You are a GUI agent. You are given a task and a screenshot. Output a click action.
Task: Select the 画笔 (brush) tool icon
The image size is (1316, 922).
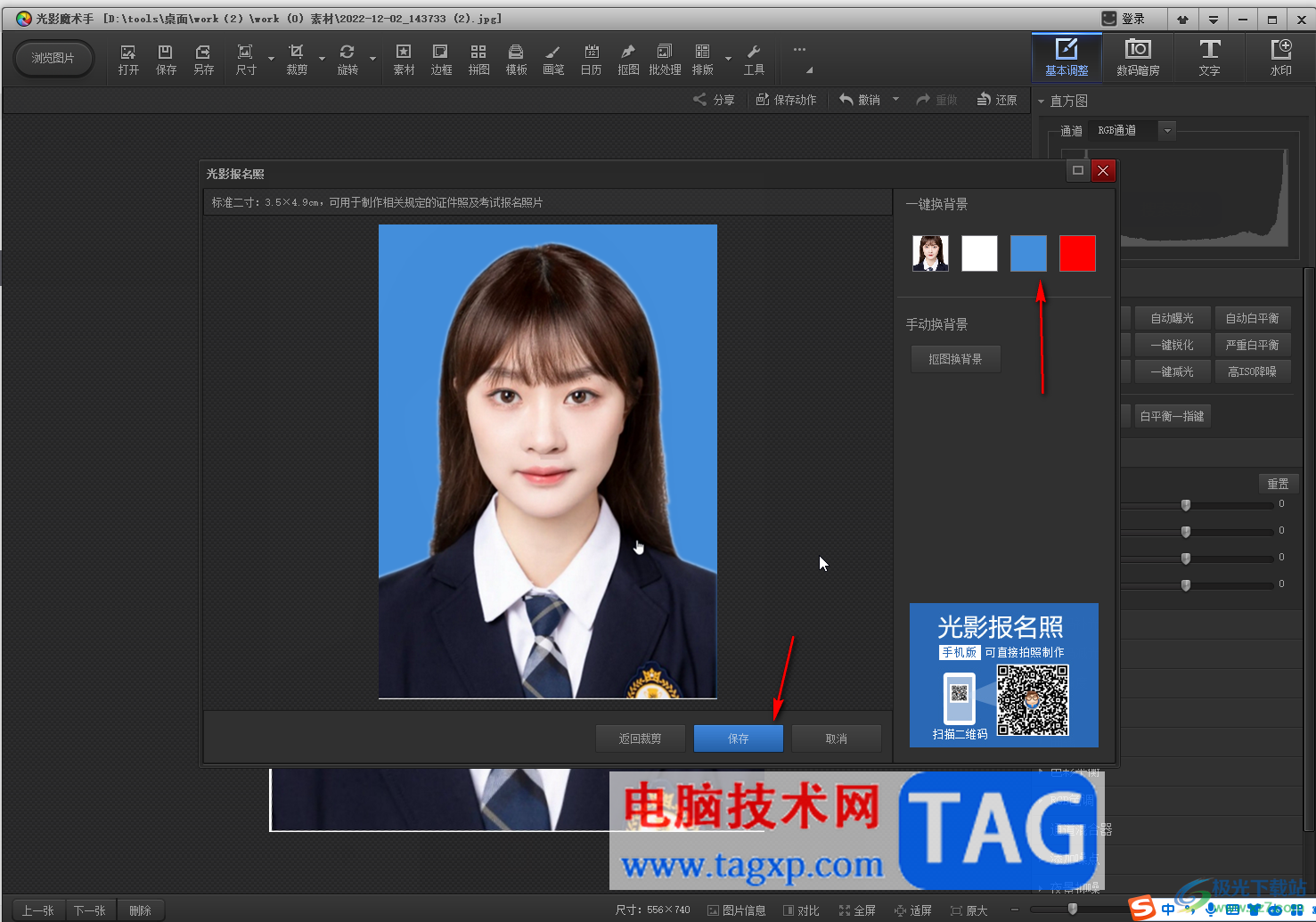coord(553,59)
